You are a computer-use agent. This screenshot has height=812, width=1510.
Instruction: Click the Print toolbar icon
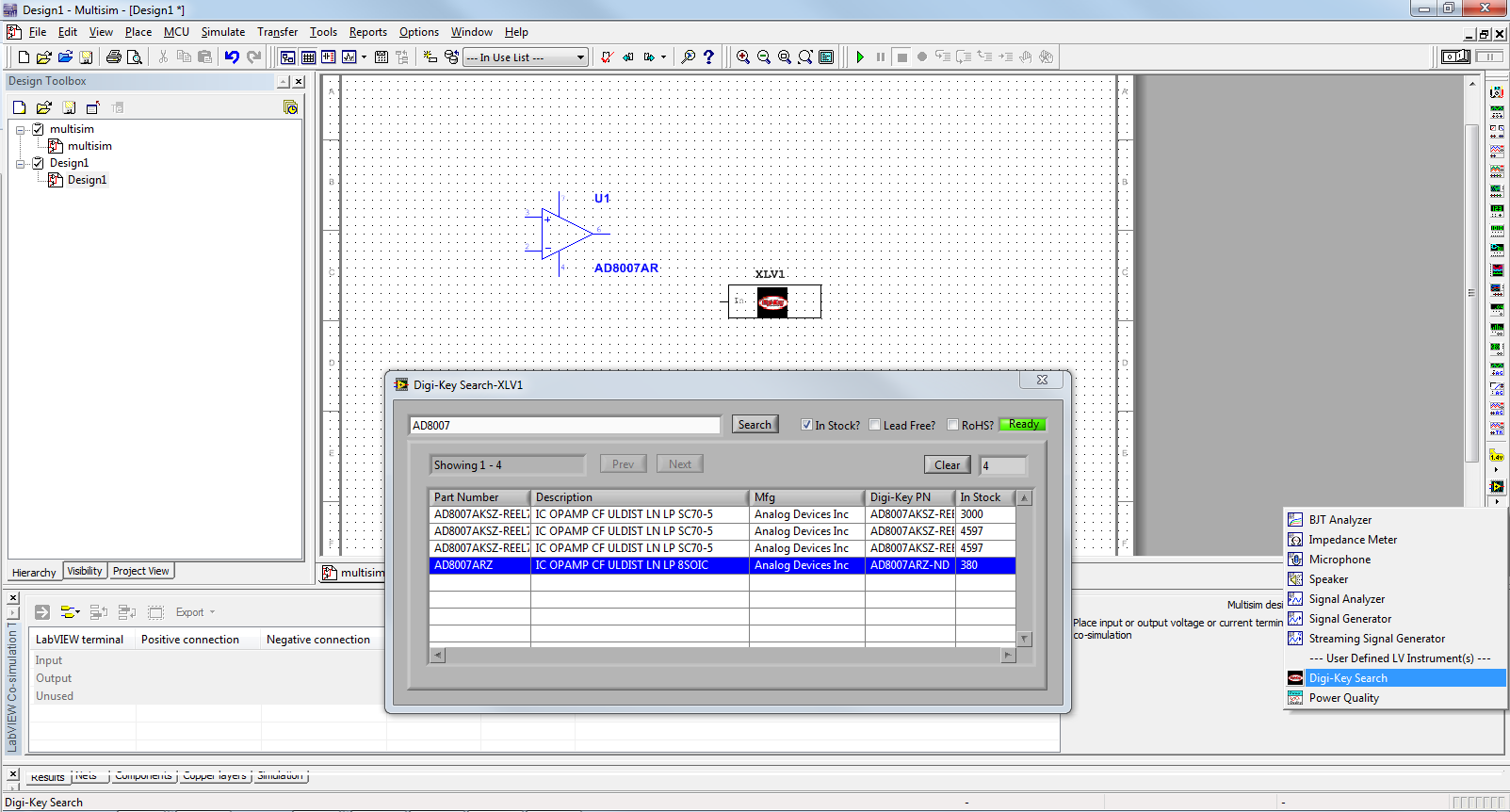pyautogui.click(x=114, y=57)
